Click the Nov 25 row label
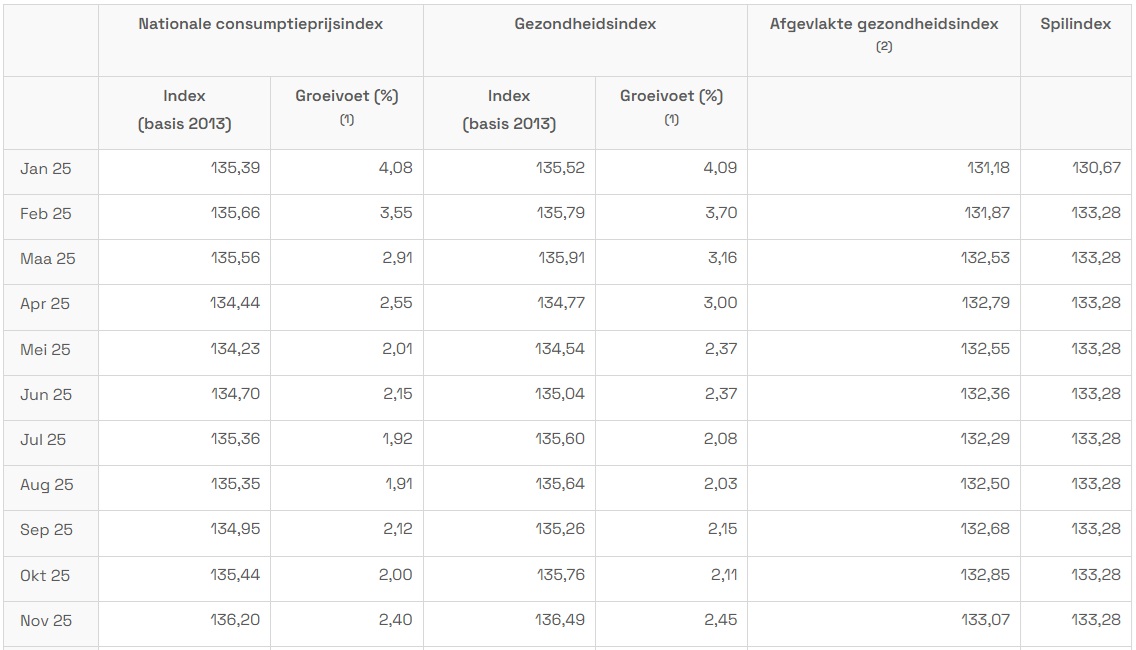The width and height of the screenshot is (1136, 650). pos(46,621)
